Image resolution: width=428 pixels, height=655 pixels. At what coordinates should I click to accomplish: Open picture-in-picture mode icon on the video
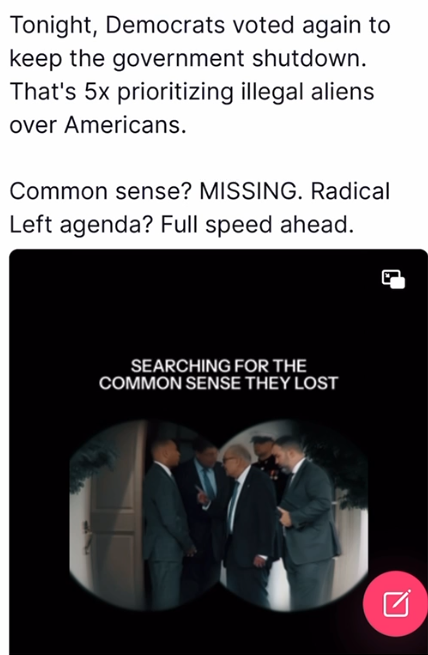(393, 279)
